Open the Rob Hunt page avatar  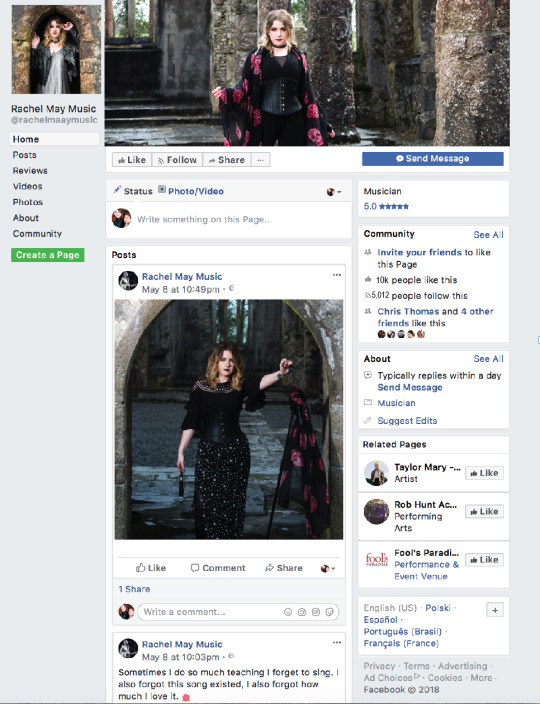point(376,512)
